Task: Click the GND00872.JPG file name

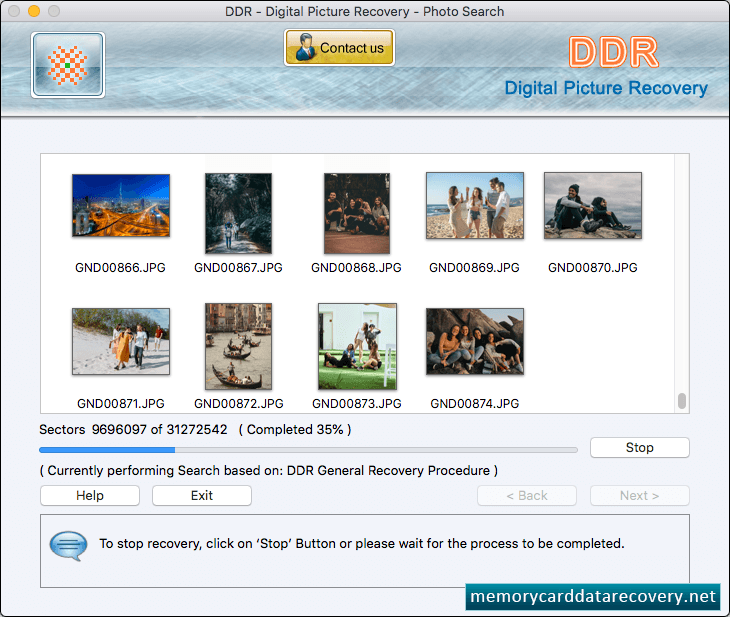Action: 239,404
